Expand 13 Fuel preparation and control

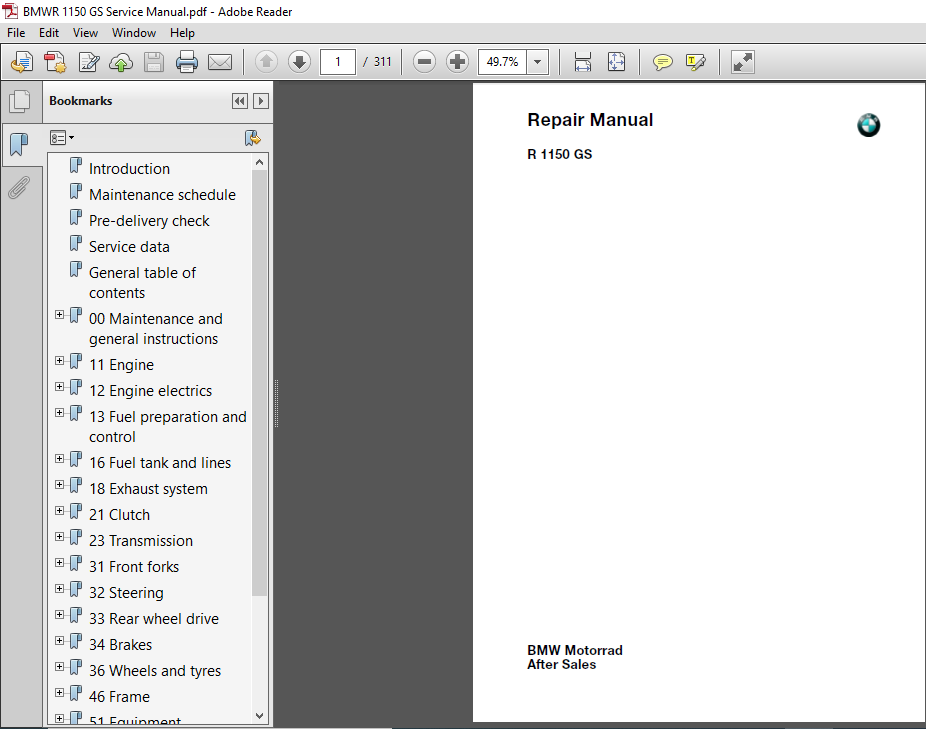click(x=60, y=412)
